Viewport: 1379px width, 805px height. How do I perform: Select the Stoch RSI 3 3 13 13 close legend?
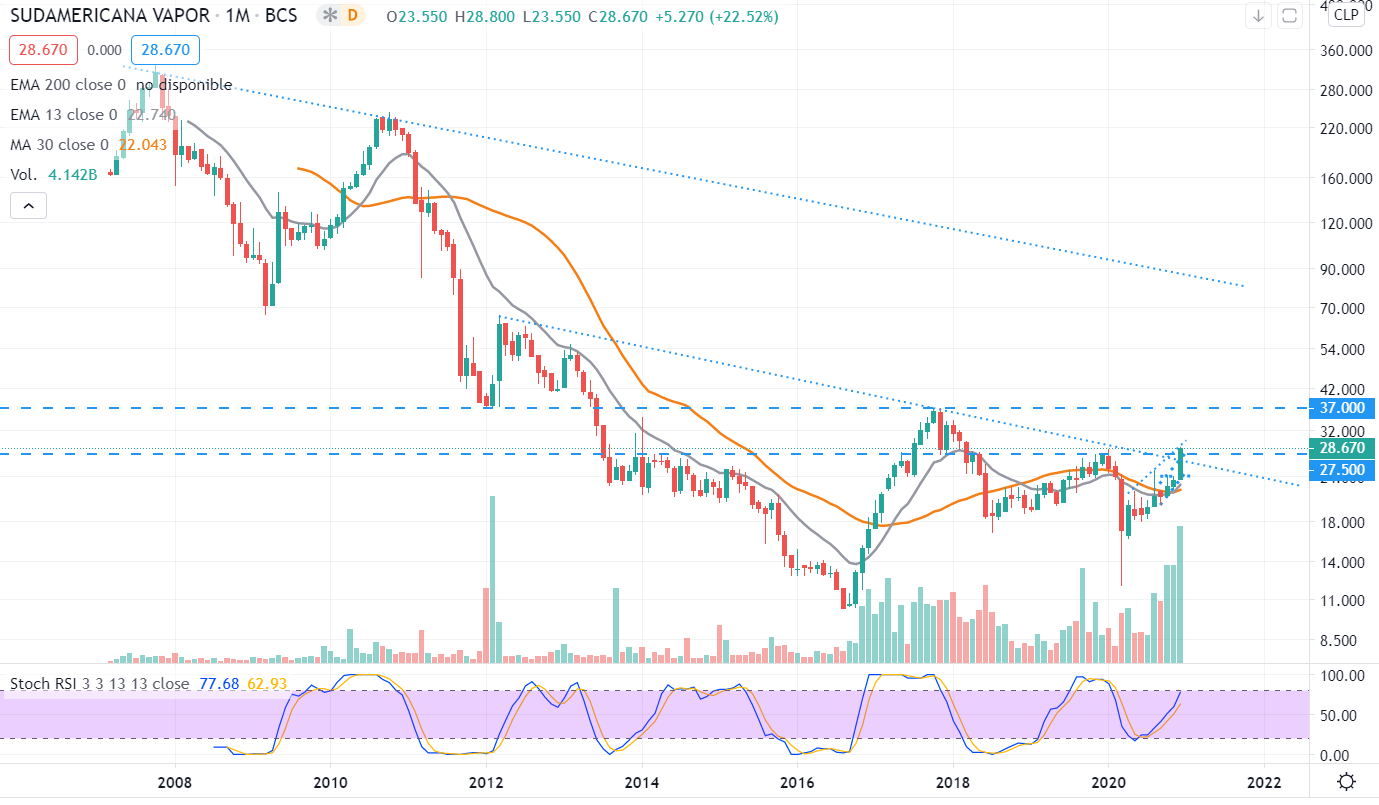coord(100,684)
